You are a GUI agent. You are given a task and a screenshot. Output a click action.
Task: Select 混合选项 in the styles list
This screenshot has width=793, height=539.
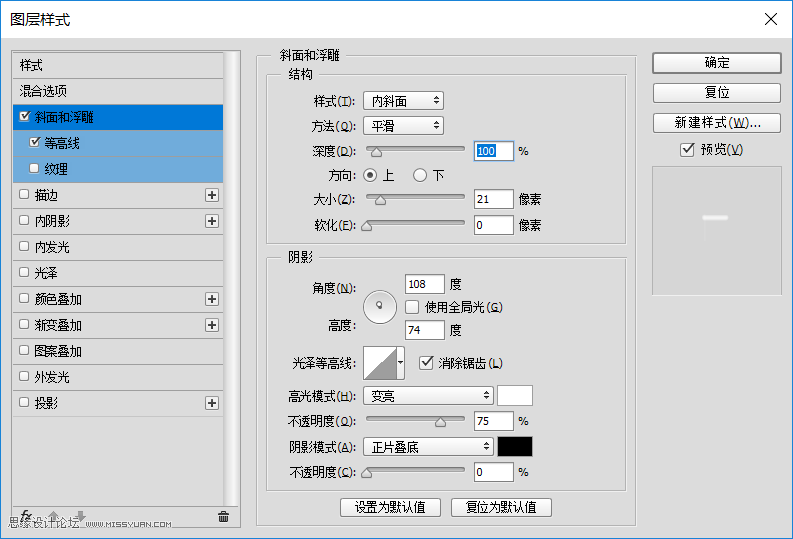(43, 91)
